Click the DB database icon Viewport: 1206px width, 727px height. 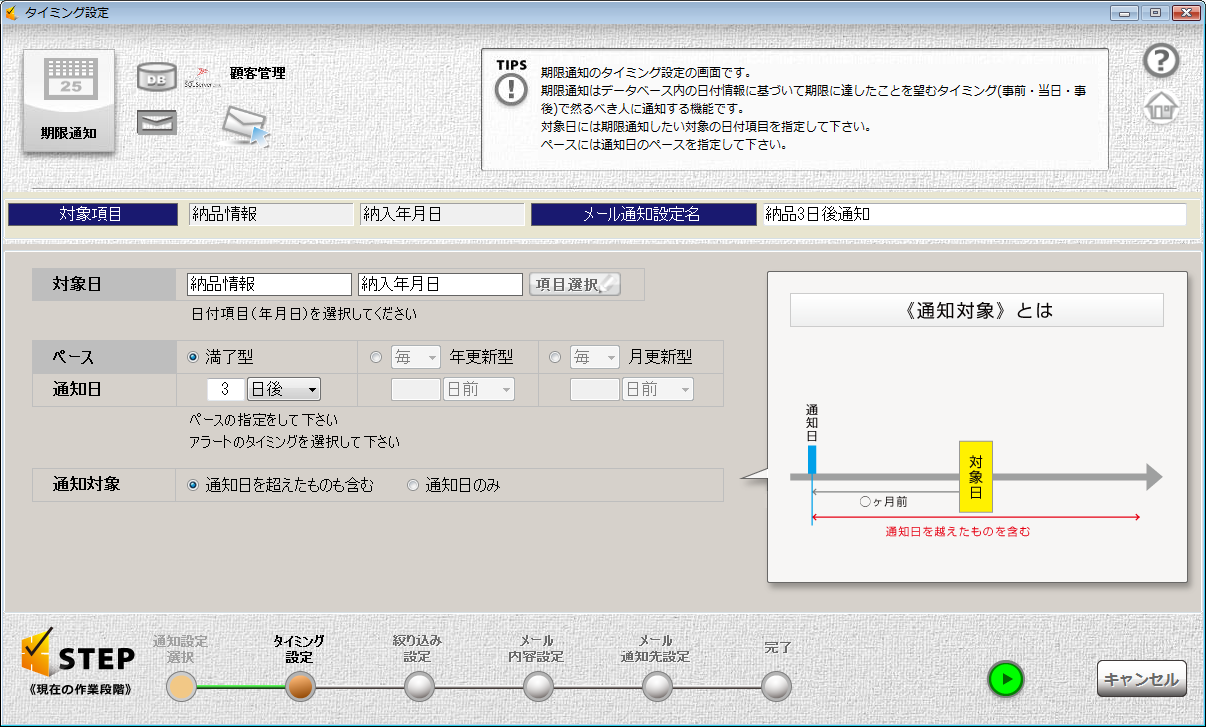pos(156,77)
